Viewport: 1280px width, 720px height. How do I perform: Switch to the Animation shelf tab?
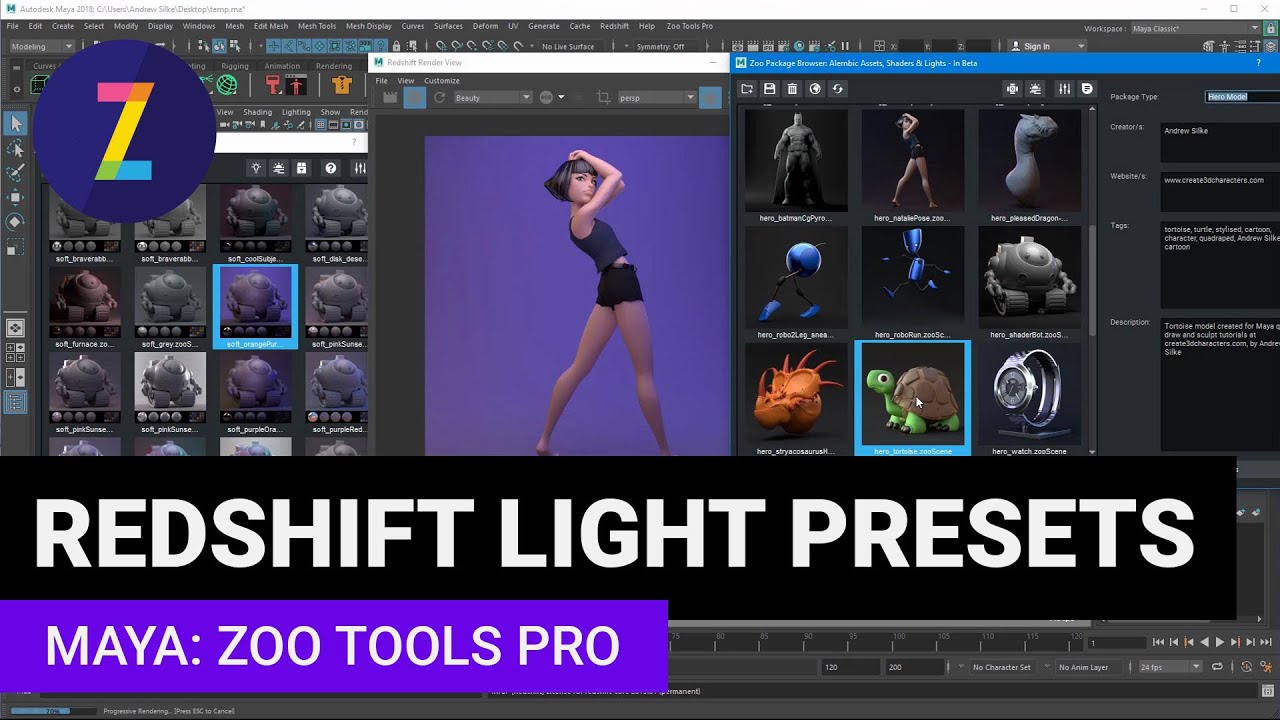282,66
